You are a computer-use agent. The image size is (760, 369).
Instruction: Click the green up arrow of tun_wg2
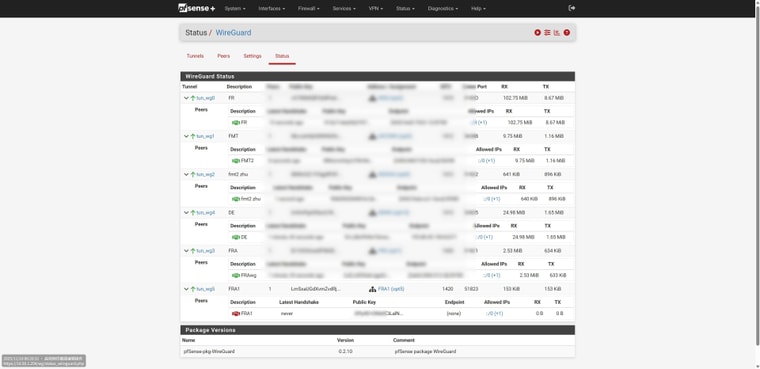(193, 175)
